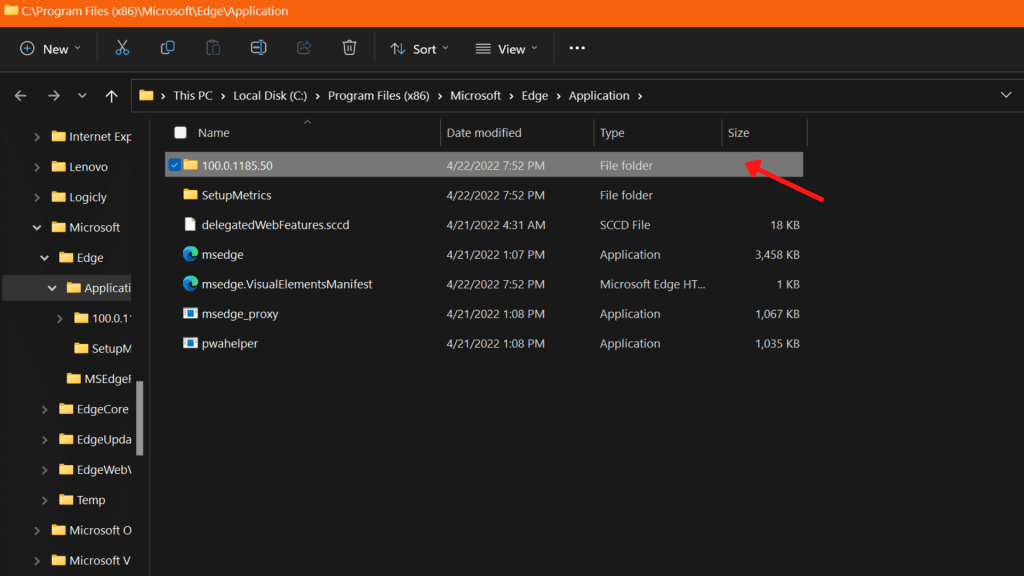Image resolution: width=1024 pixels, height=576 pixels.
Task: Click the Copy icon in toolbar
Action: point(167,48)
